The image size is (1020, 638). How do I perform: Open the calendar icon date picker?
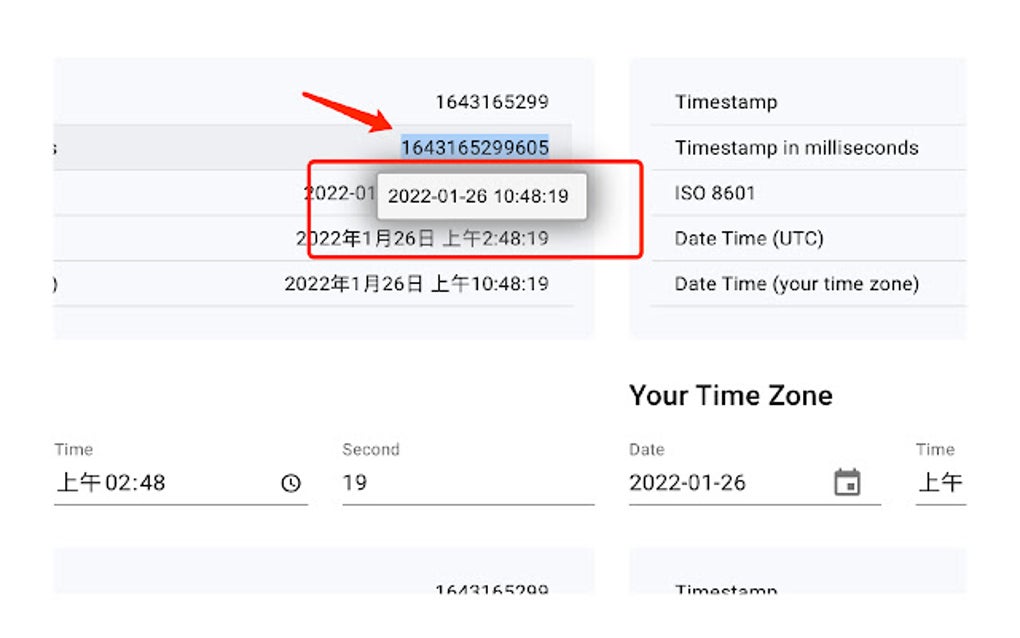tap(848, 482)
